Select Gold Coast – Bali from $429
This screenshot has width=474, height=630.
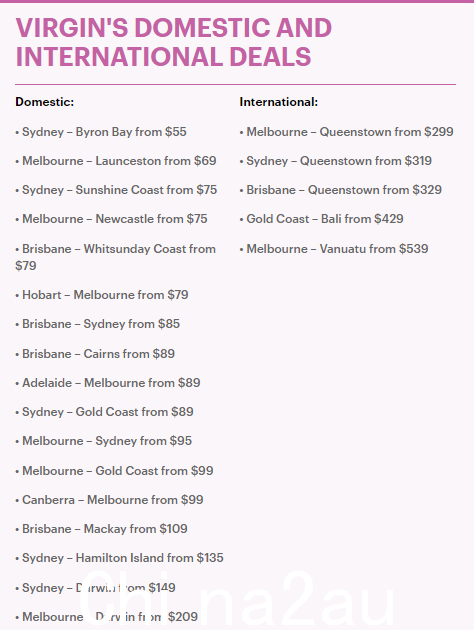pyautogui.click(x=321, y=219)
